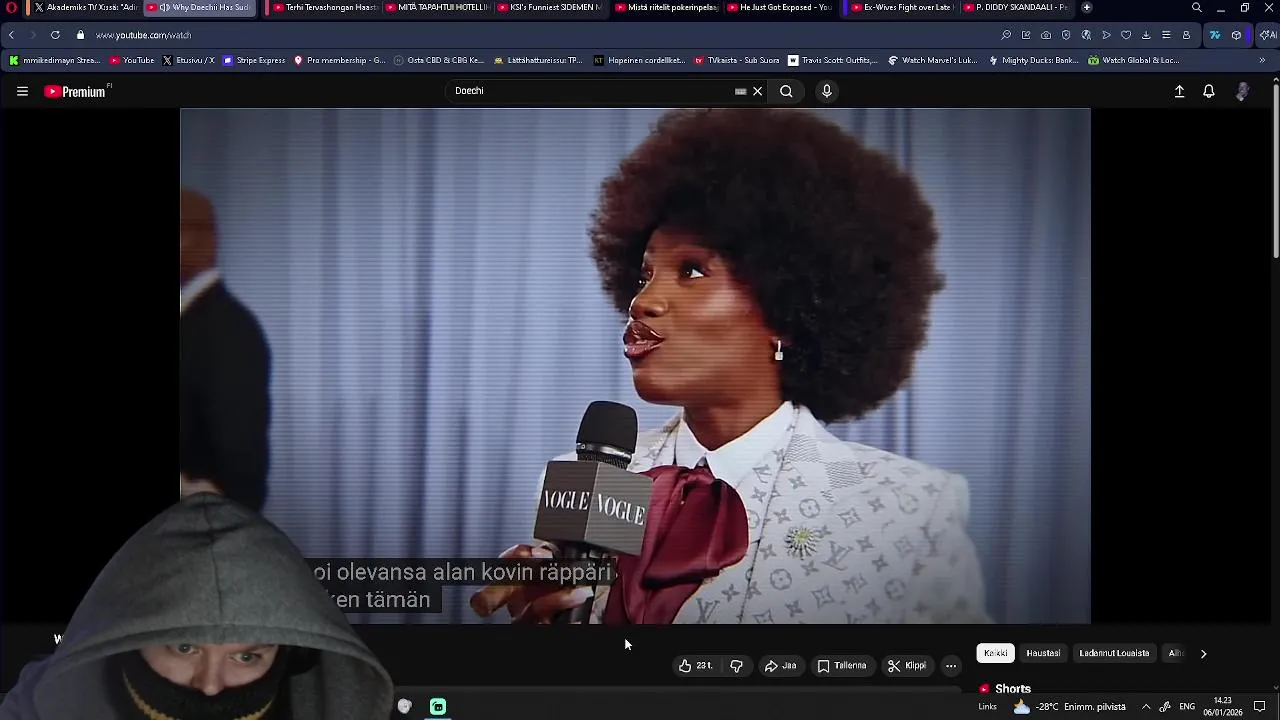Image resolution: width=1280 pixels, height=720 pixels.
Task: Show more filter chips with right chevron
Action: [1203, 653]
